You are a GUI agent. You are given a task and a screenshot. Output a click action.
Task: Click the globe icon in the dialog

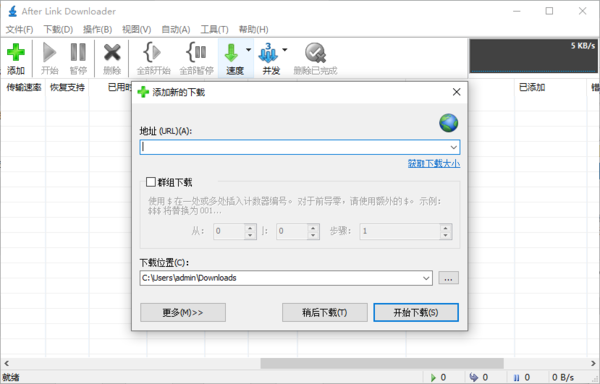coord(448,123)
